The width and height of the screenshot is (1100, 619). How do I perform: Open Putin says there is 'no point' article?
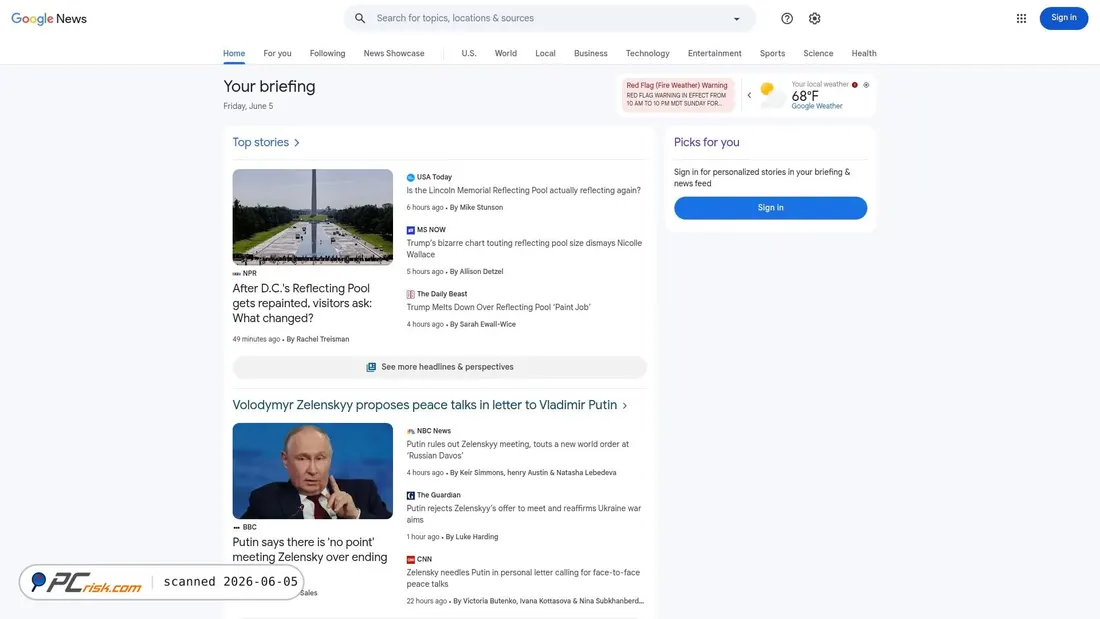pyautogui.click(x=309, y=550)
